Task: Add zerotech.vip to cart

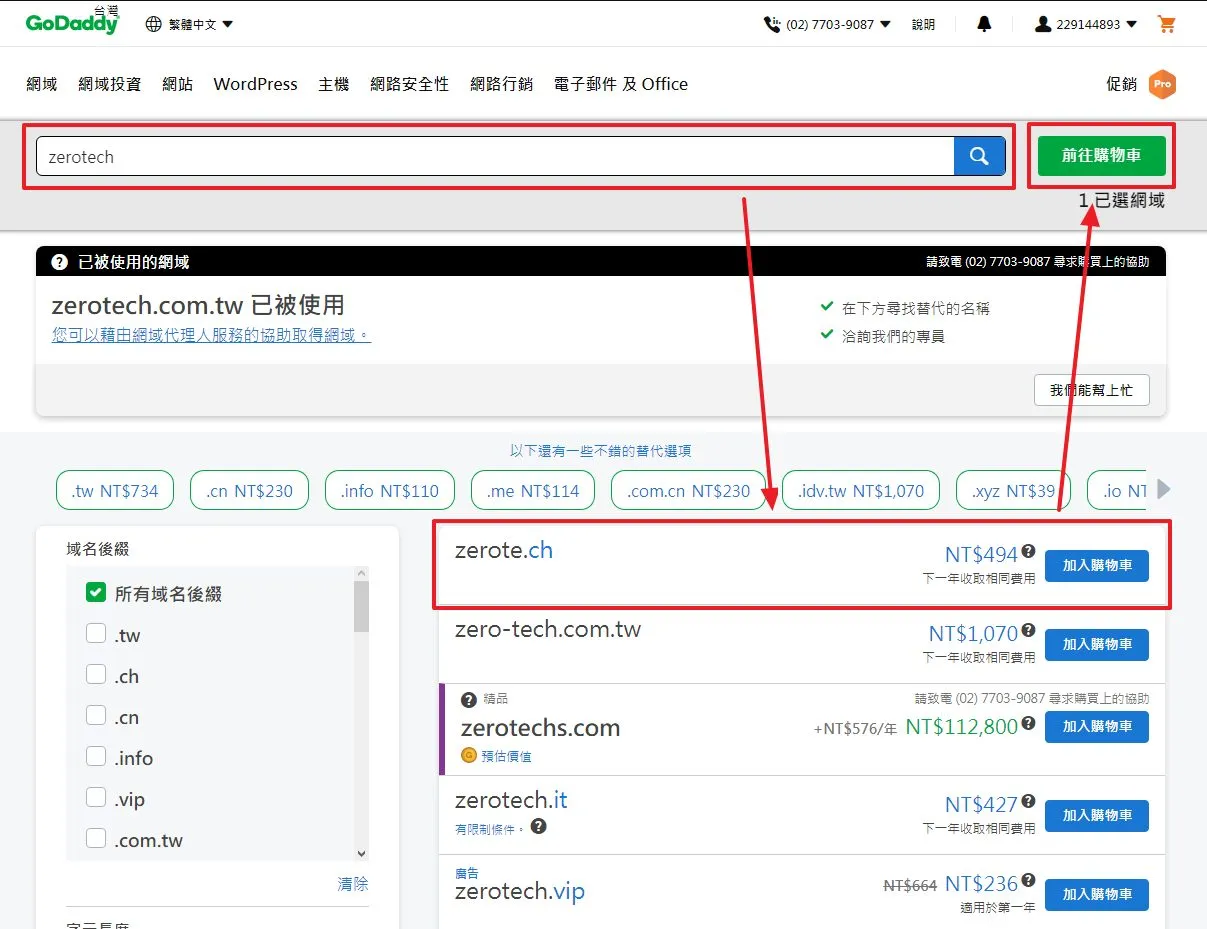Action: [x=1097, y=895]
